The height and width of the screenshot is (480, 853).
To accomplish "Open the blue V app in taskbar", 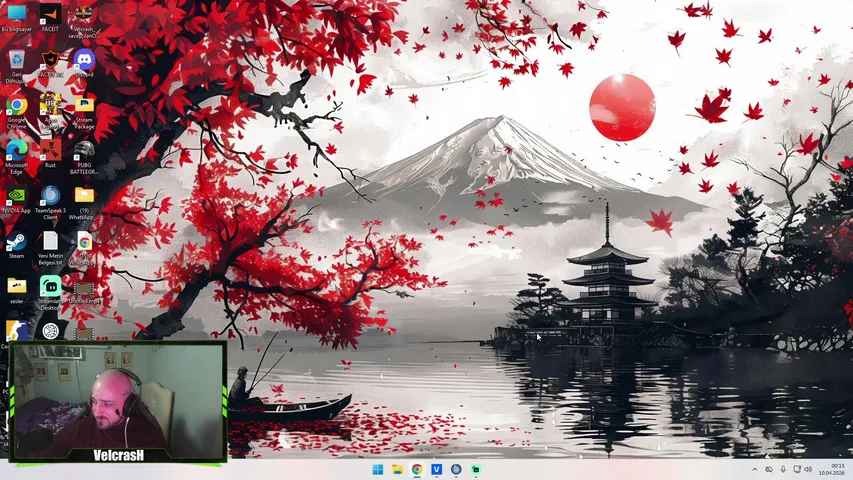I will pos(436,469).
